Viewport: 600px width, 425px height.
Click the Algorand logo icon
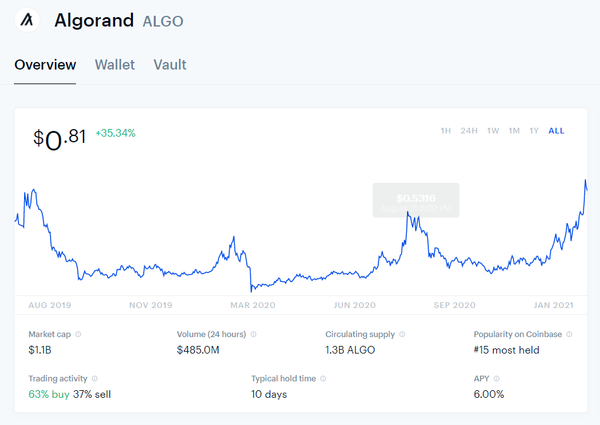(28, 20)
